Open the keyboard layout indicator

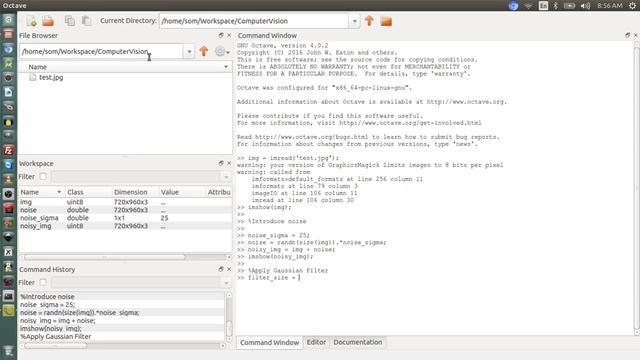[x=543, y=6]
